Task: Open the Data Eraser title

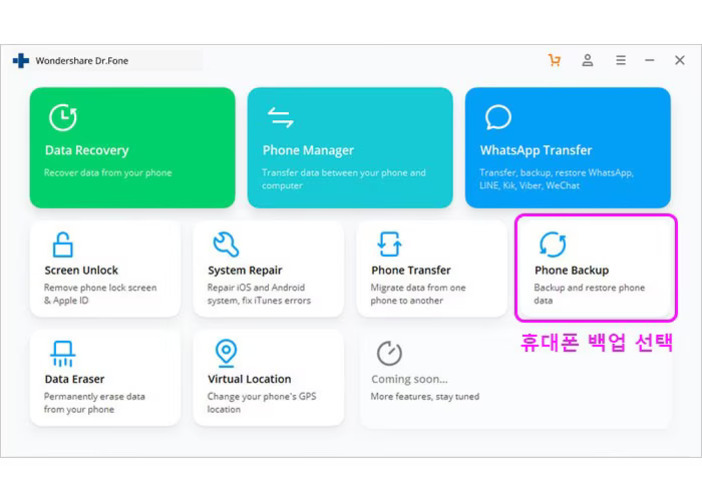Action: [74, 379]
